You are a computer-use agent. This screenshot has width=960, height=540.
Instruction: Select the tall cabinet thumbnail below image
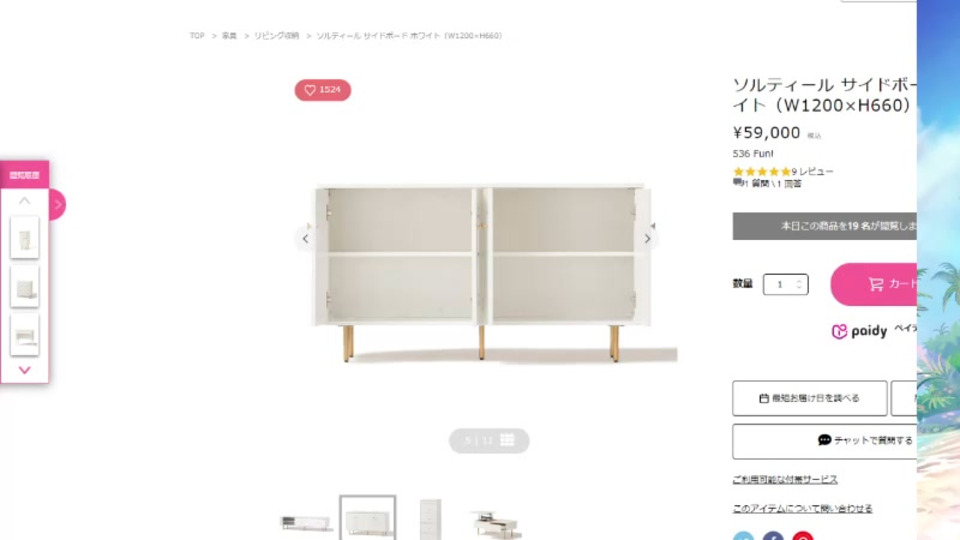(x=430, y=519)
